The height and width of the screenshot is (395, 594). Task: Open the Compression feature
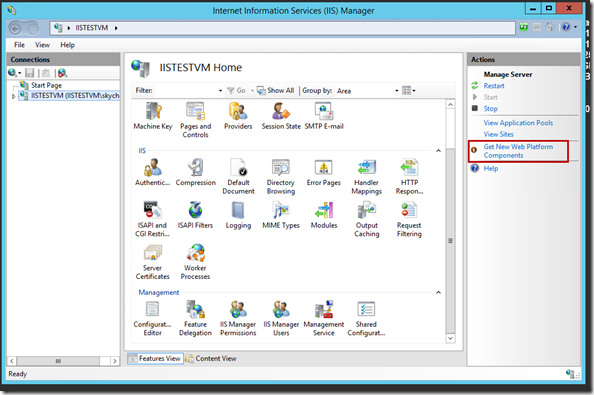click(195, 172)
